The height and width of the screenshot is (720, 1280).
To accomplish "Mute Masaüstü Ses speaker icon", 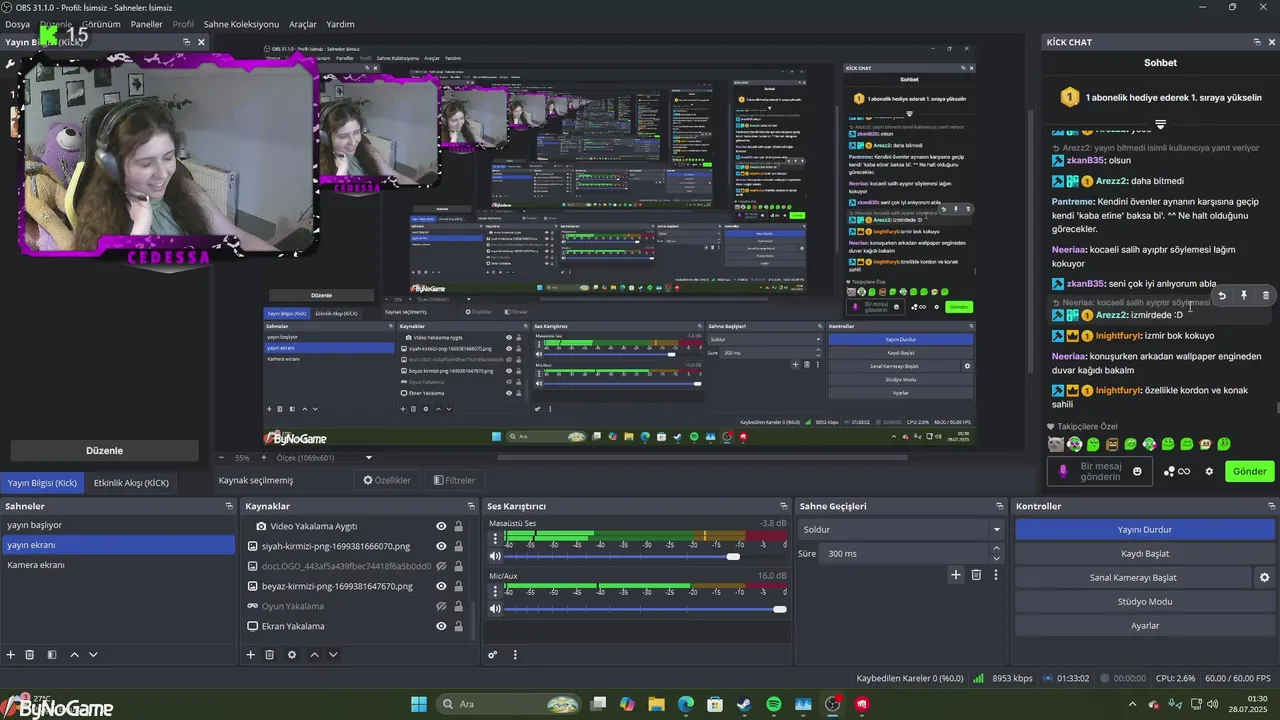I will click(495, 556).
